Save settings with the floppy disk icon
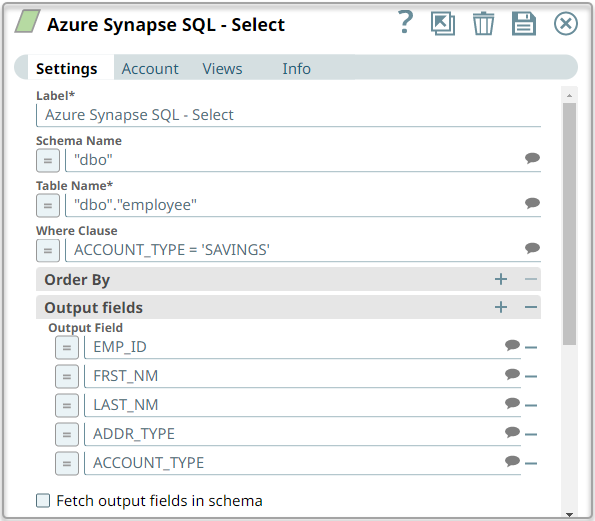595x521 pixels. pos(524,24)
